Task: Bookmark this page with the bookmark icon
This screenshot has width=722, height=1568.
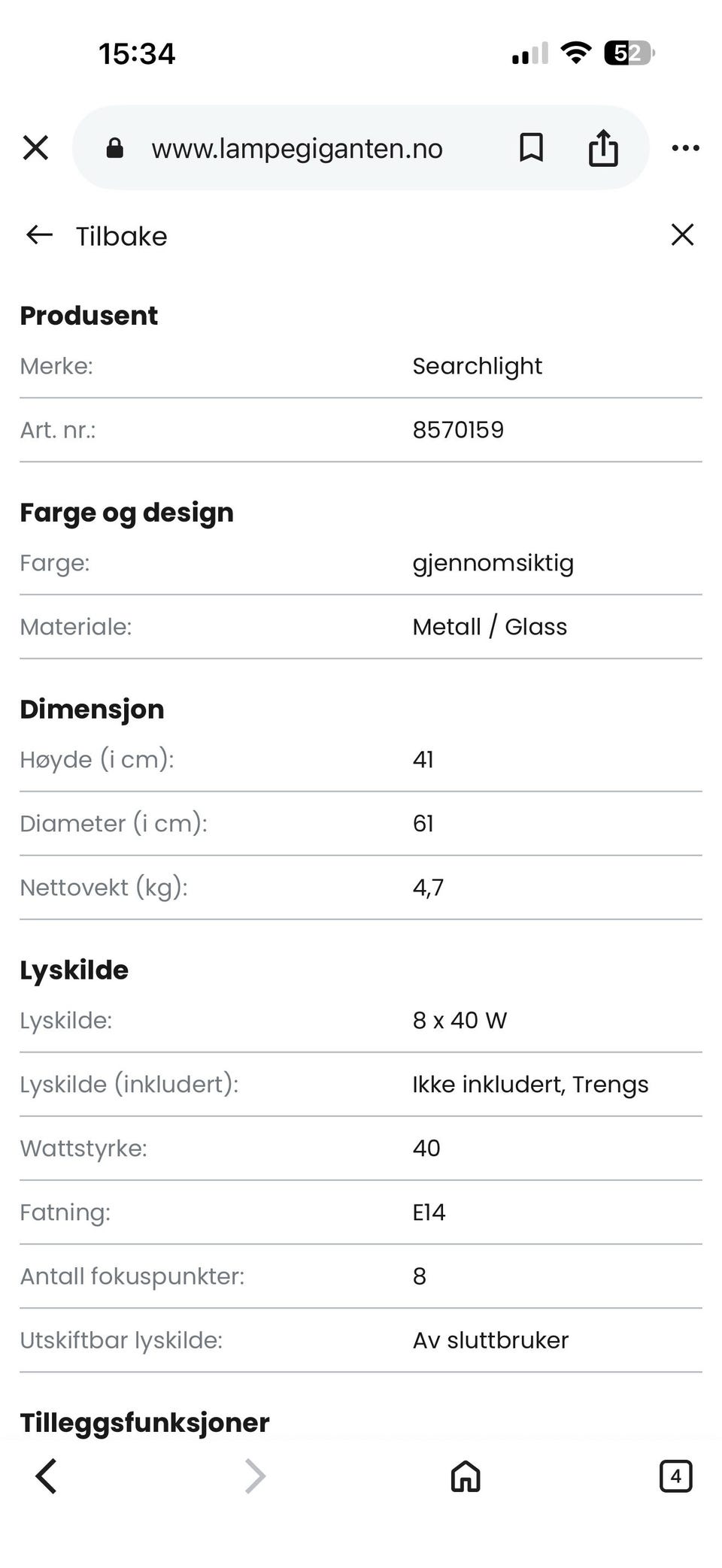Action: coord(531,148)
